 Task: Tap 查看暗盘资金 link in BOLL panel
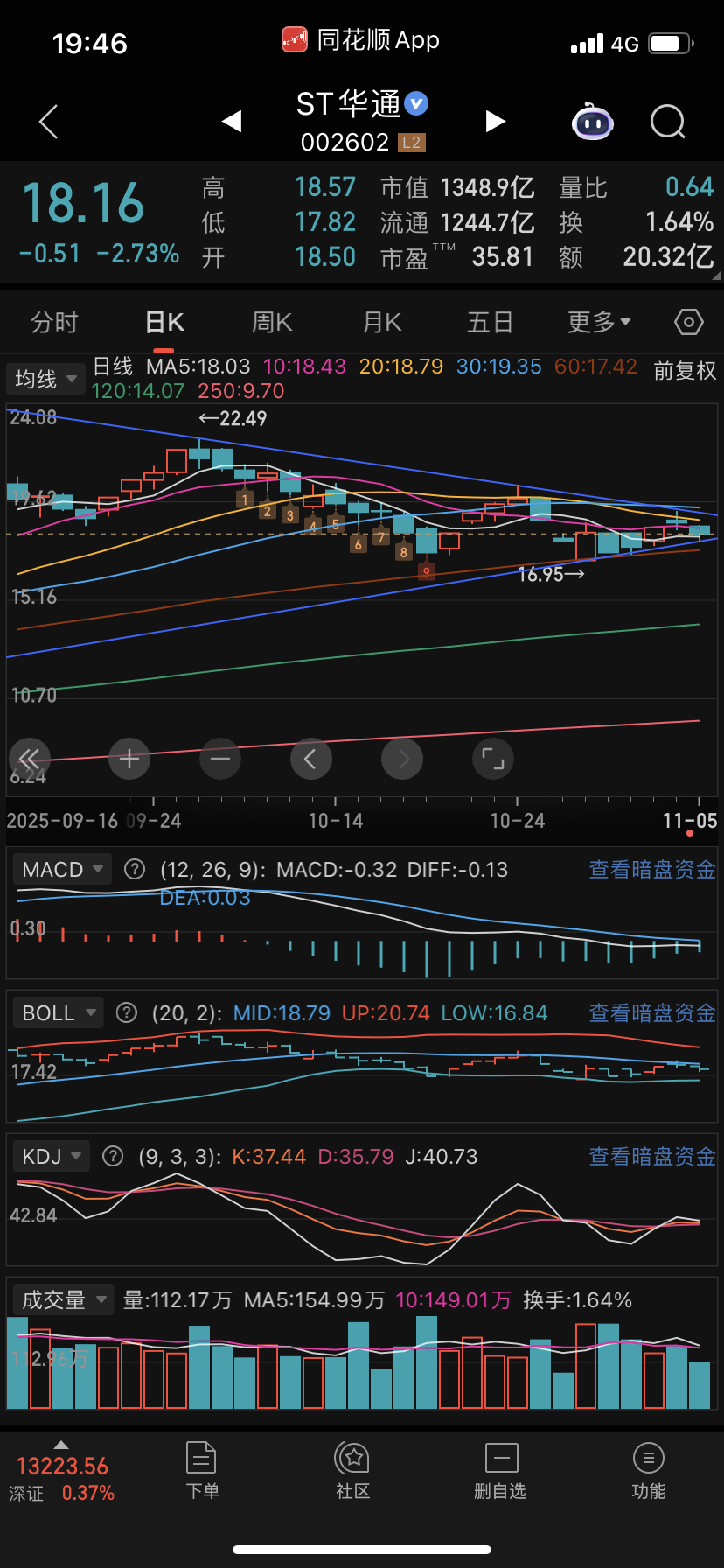(652, 1012)
